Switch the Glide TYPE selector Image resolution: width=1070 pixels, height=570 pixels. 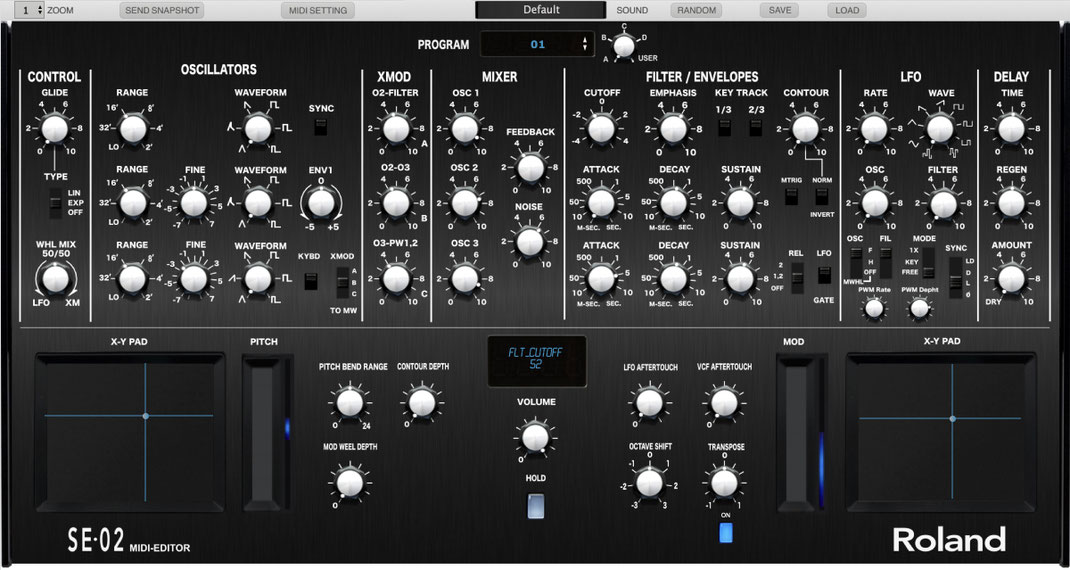point(56,203)
